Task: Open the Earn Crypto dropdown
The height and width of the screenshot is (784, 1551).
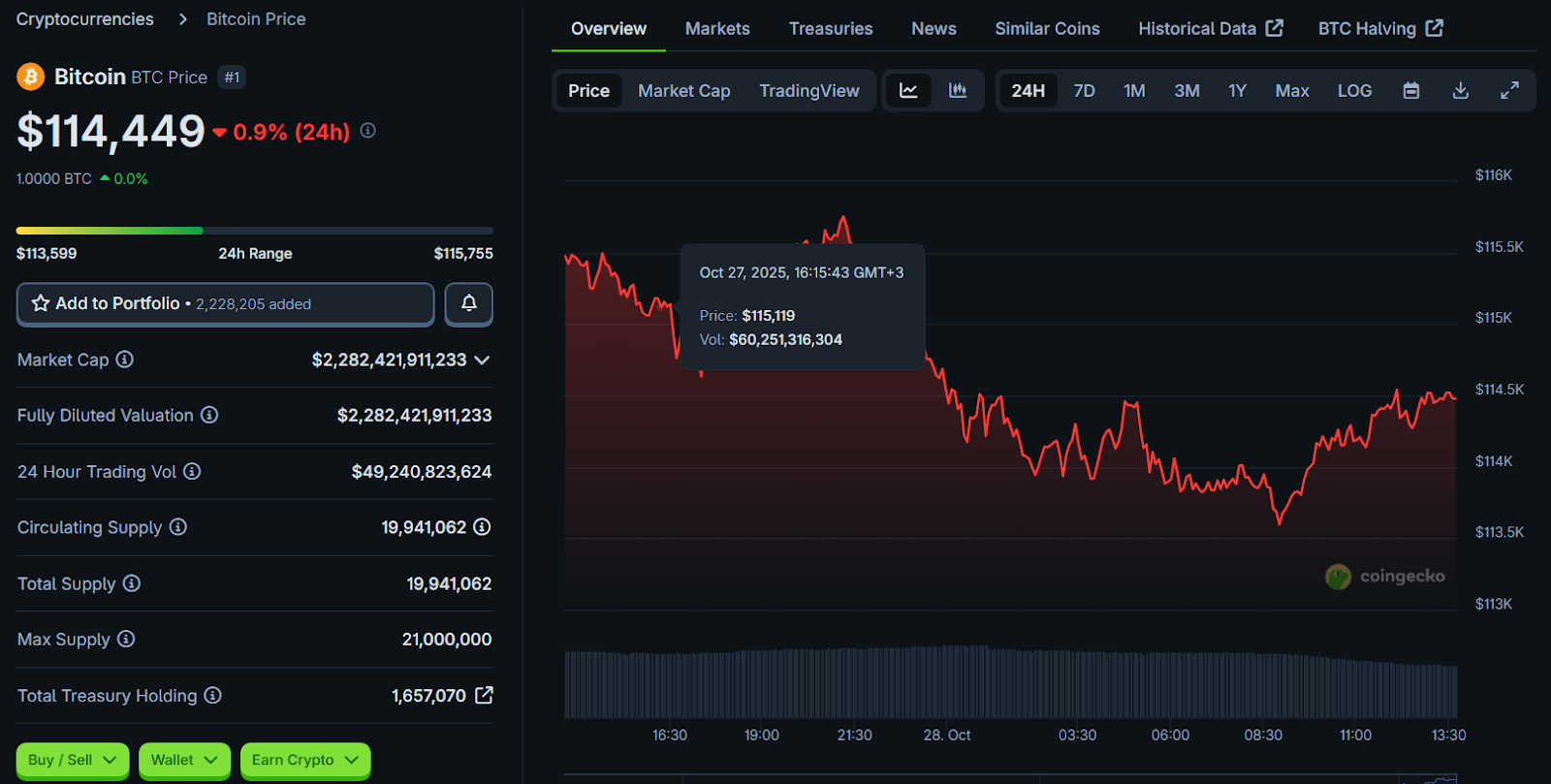Action: click(x=304, y=760)
